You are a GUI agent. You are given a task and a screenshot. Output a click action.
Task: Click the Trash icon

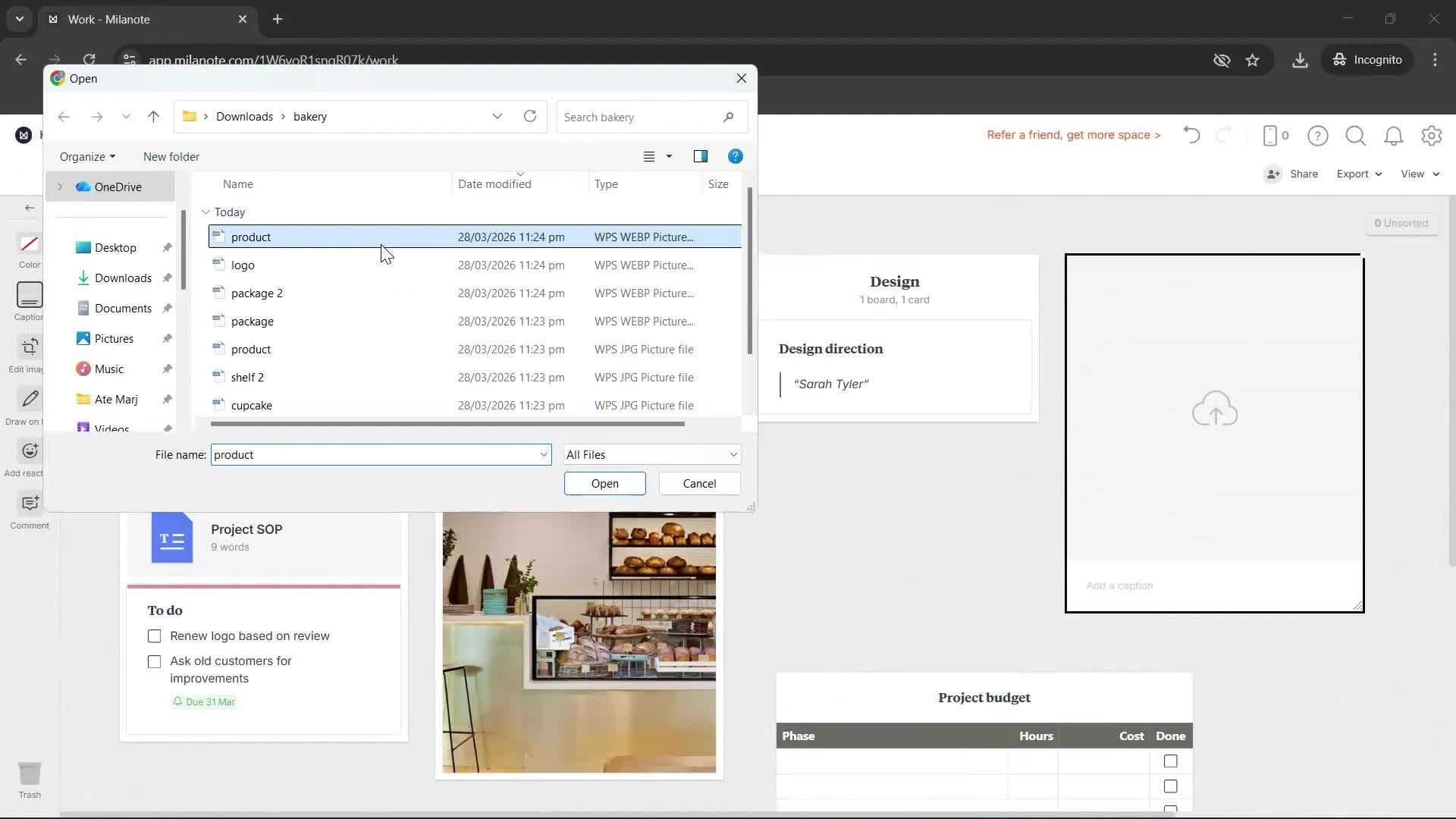[x=30, y=774]
